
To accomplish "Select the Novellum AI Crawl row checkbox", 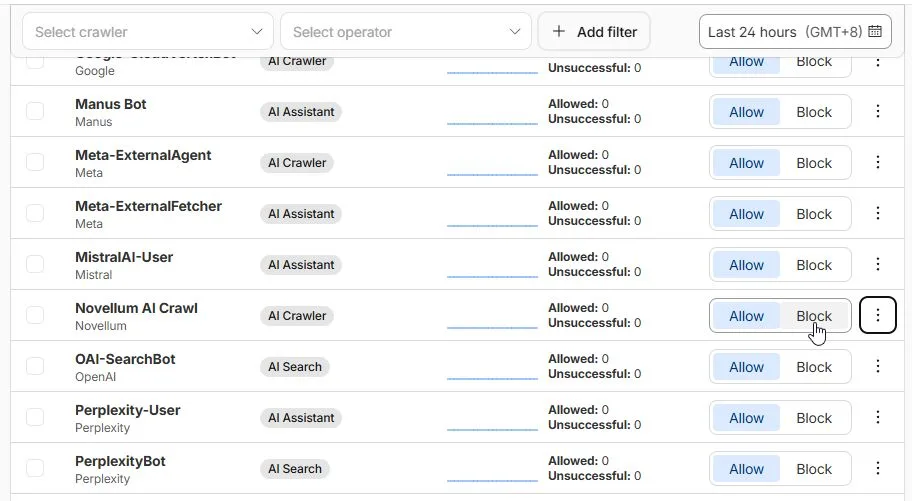I will (35, 315).
